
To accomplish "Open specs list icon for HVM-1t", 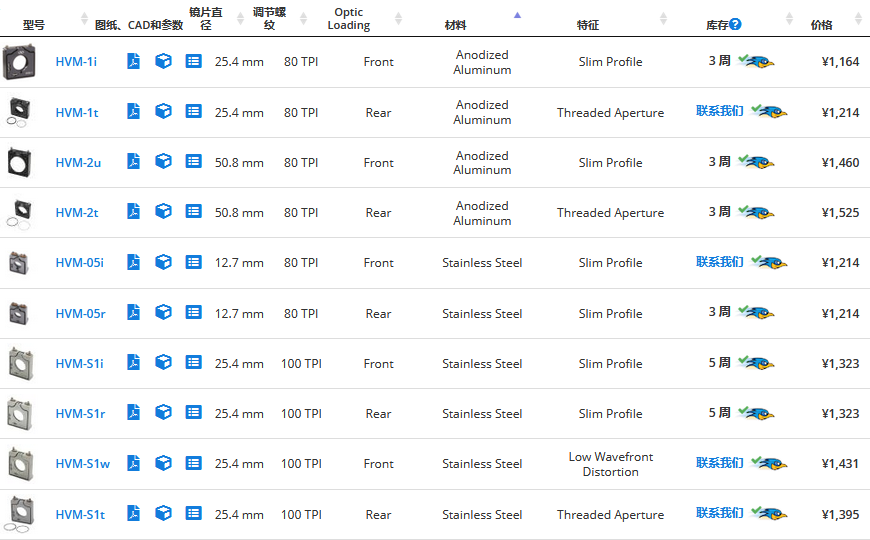I will [193, 112].
